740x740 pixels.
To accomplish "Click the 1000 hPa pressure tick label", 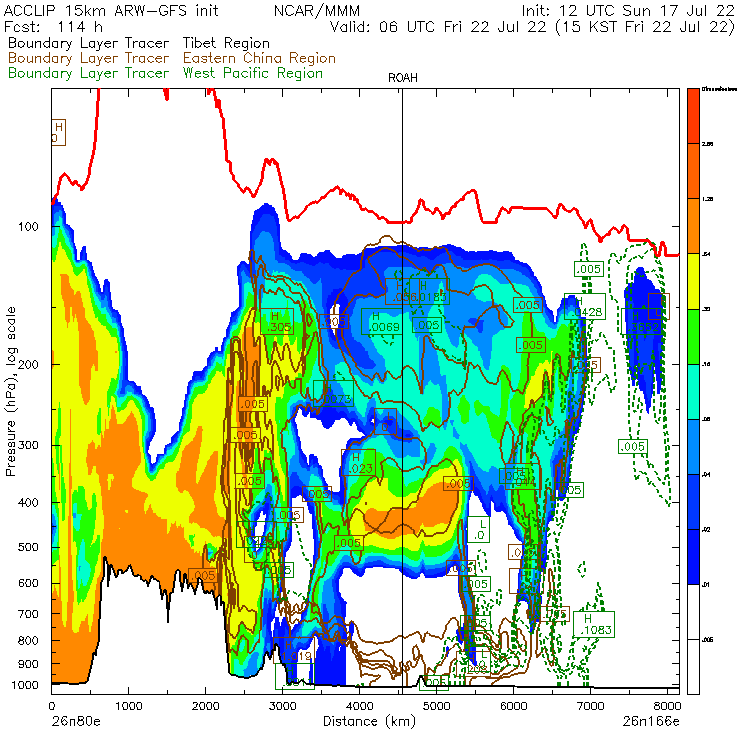I will point(25,685).
